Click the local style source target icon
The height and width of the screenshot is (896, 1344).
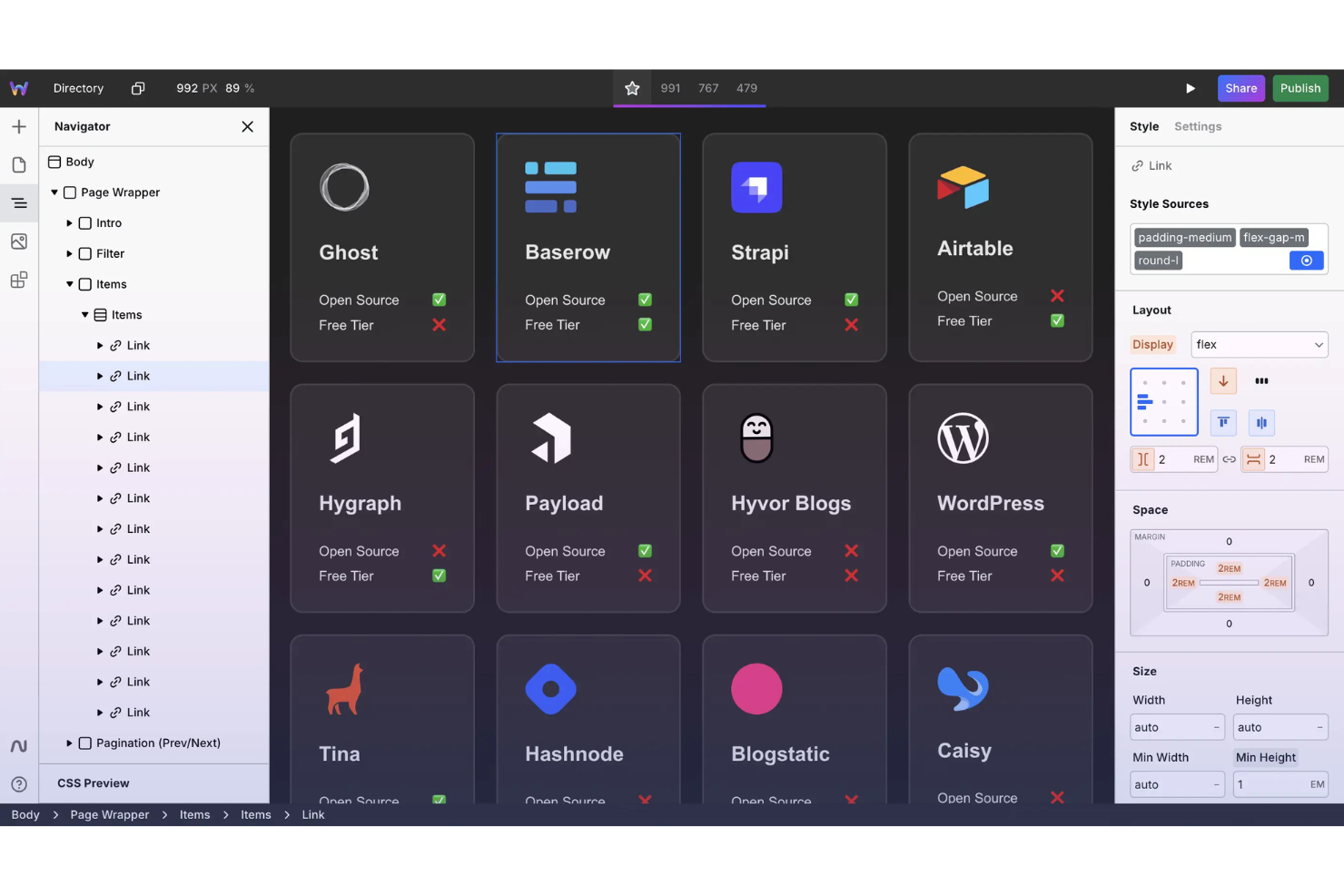(x=1307, y=261)
